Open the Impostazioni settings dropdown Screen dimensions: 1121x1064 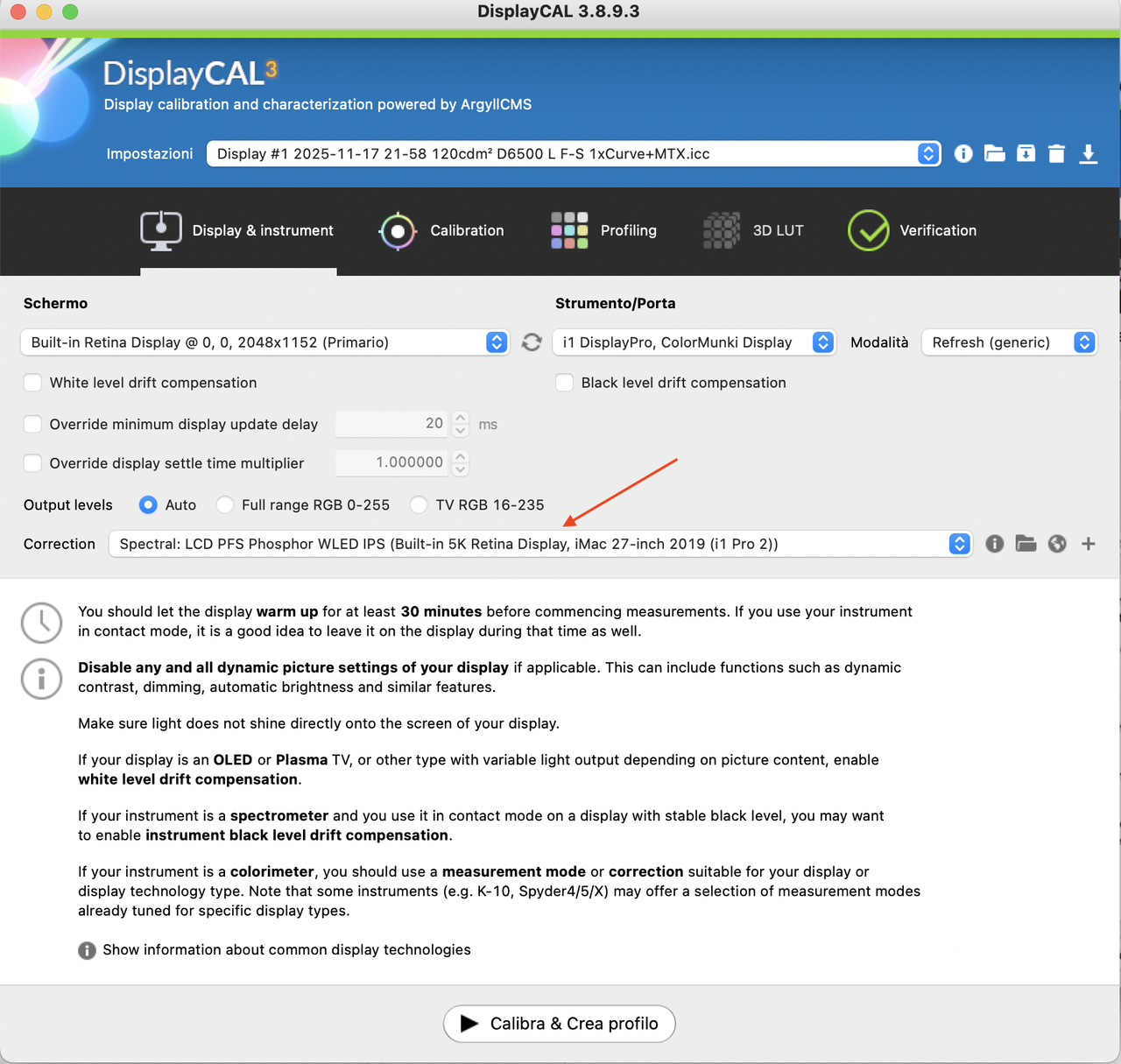(574, 154)
